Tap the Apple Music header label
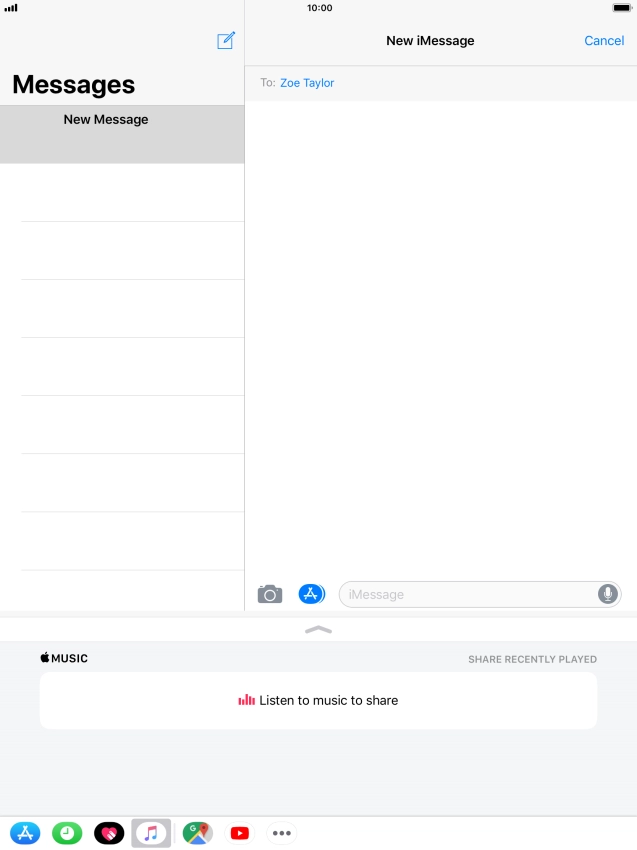The width and height of the screenshot is (637, 850). click(x=64, y=658)
